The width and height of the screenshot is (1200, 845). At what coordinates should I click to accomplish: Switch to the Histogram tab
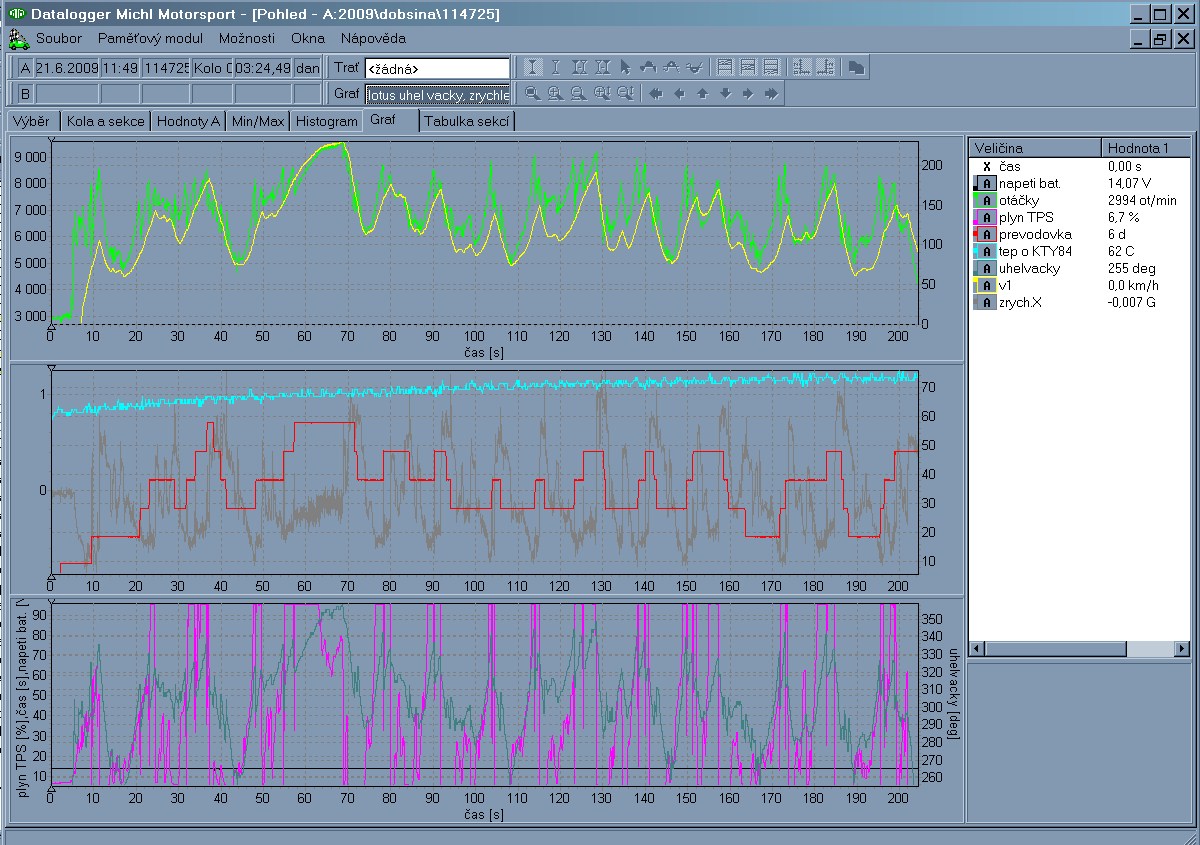(326, 121)
